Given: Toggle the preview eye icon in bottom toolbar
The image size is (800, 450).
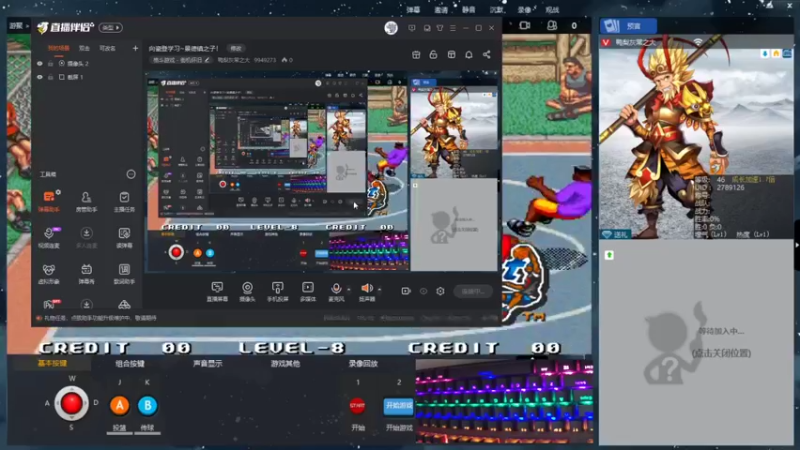Looking at the screenshot, I should point(423,291).
